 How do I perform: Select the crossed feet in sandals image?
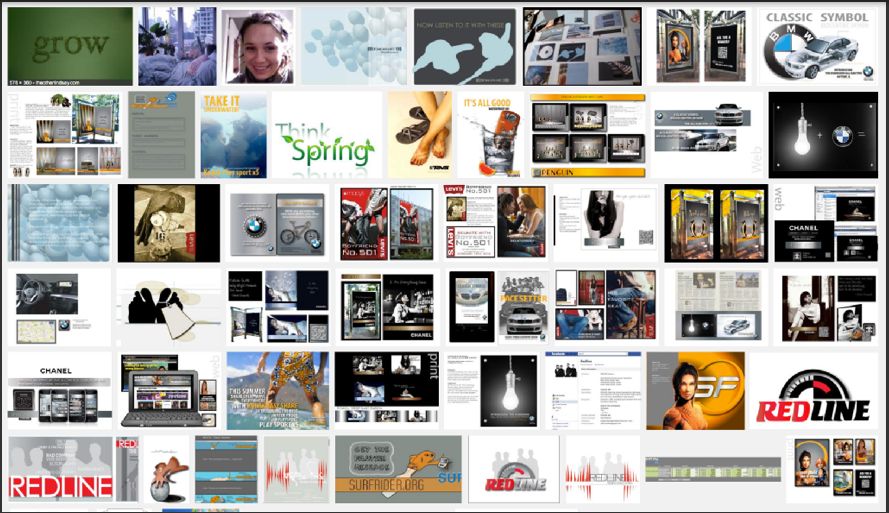pos(420,135)
